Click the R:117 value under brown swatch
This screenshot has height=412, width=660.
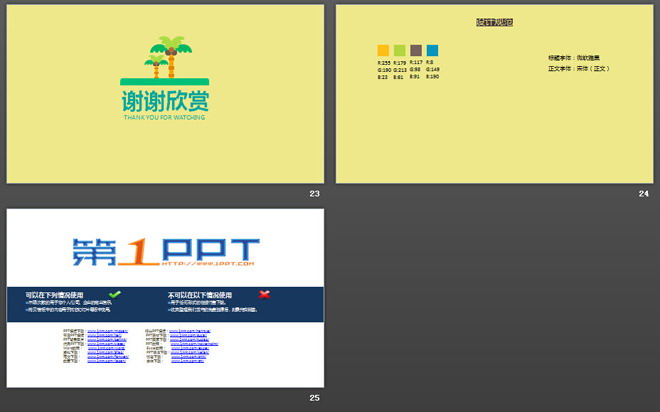pos(416,62)
